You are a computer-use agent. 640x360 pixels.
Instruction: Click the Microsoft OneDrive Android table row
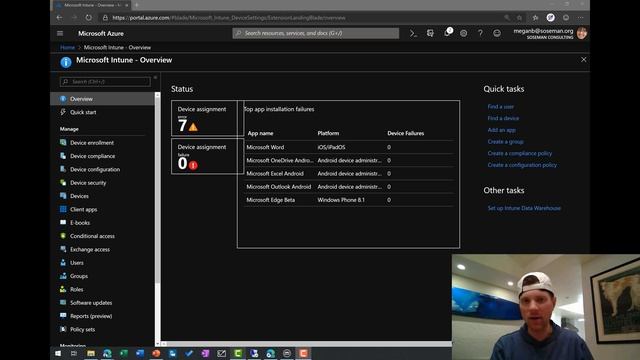349,160
